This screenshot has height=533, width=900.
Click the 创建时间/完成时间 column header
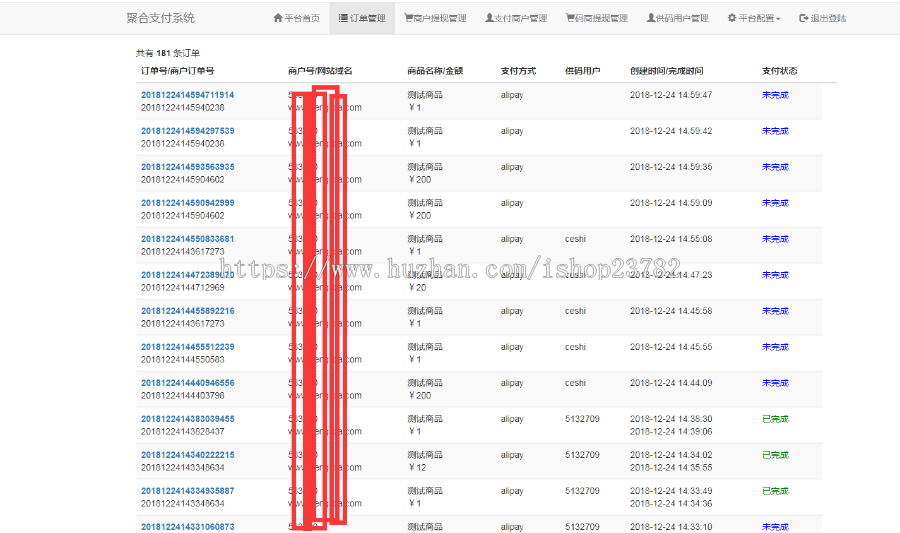(x=666, y=71)
